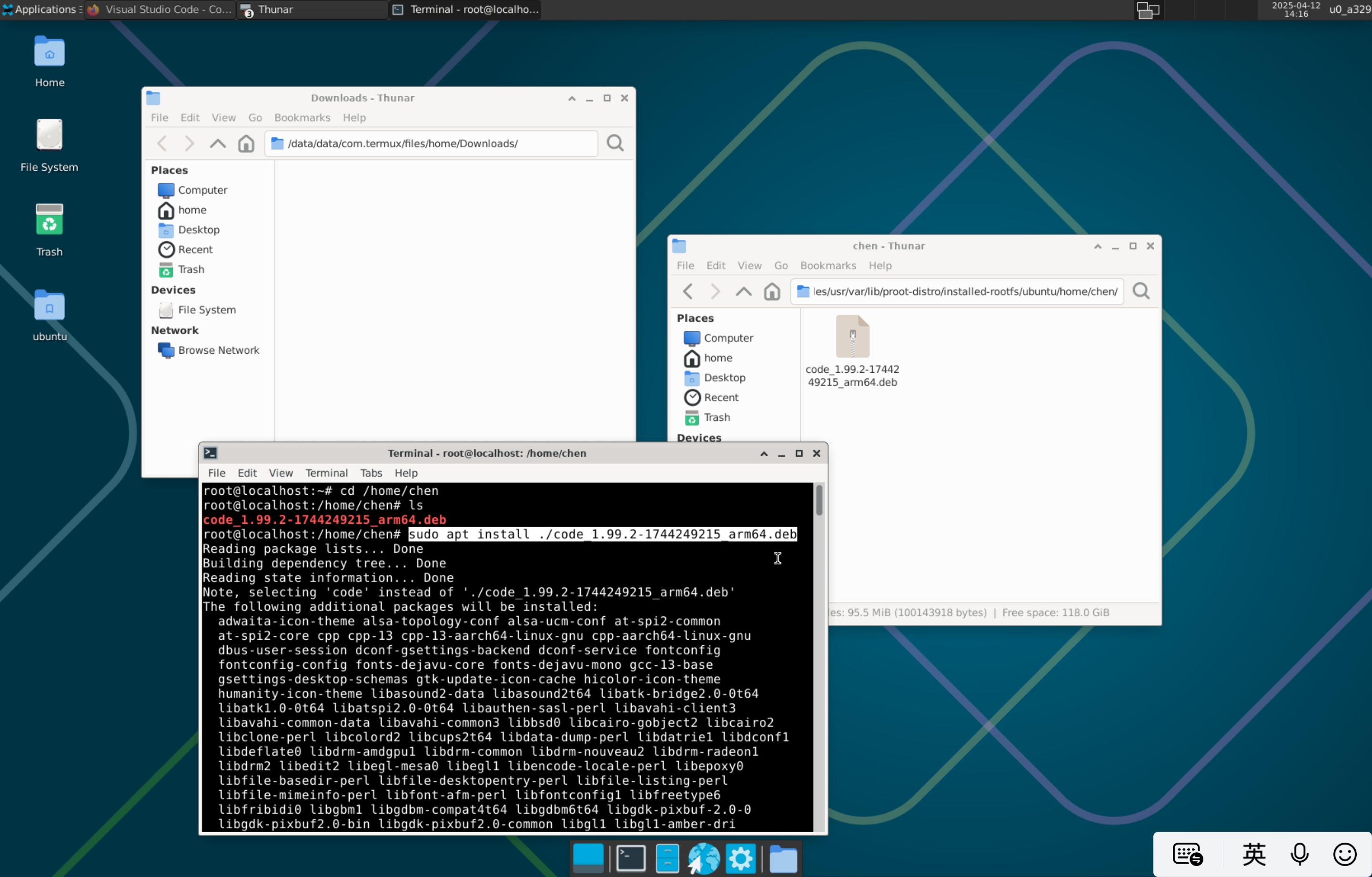Click back arrow in chen Thunar window
The height and width of the screenshot is (877, 1372).
click(x=688, y=291)
